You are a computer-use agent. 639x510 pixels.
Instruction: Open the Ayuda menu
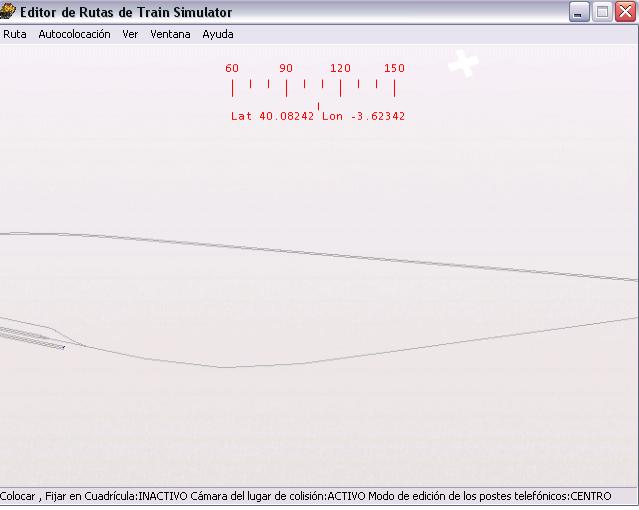pyautogui.click(x=218, y=34)
